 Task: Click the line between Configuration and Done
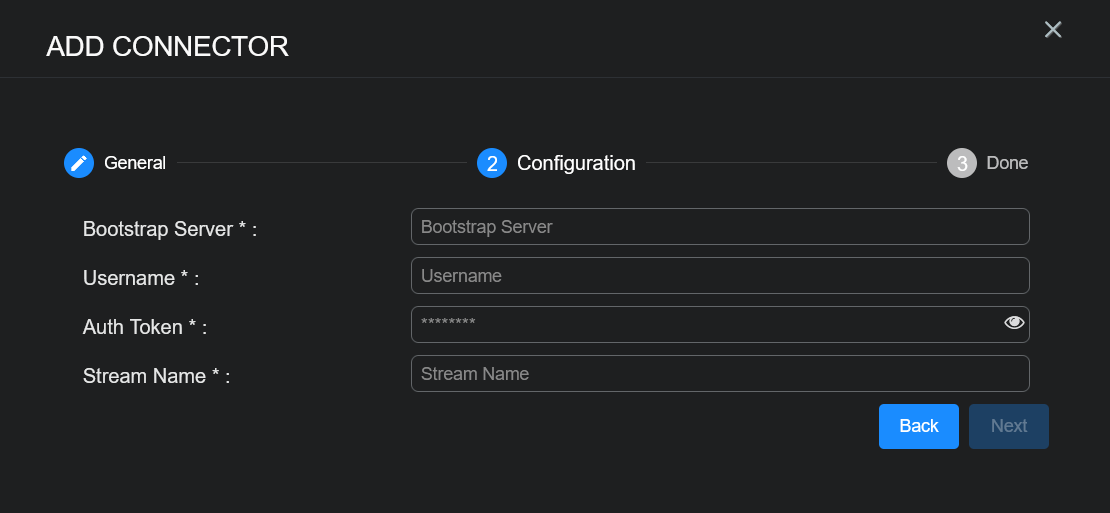pos(790,163)
